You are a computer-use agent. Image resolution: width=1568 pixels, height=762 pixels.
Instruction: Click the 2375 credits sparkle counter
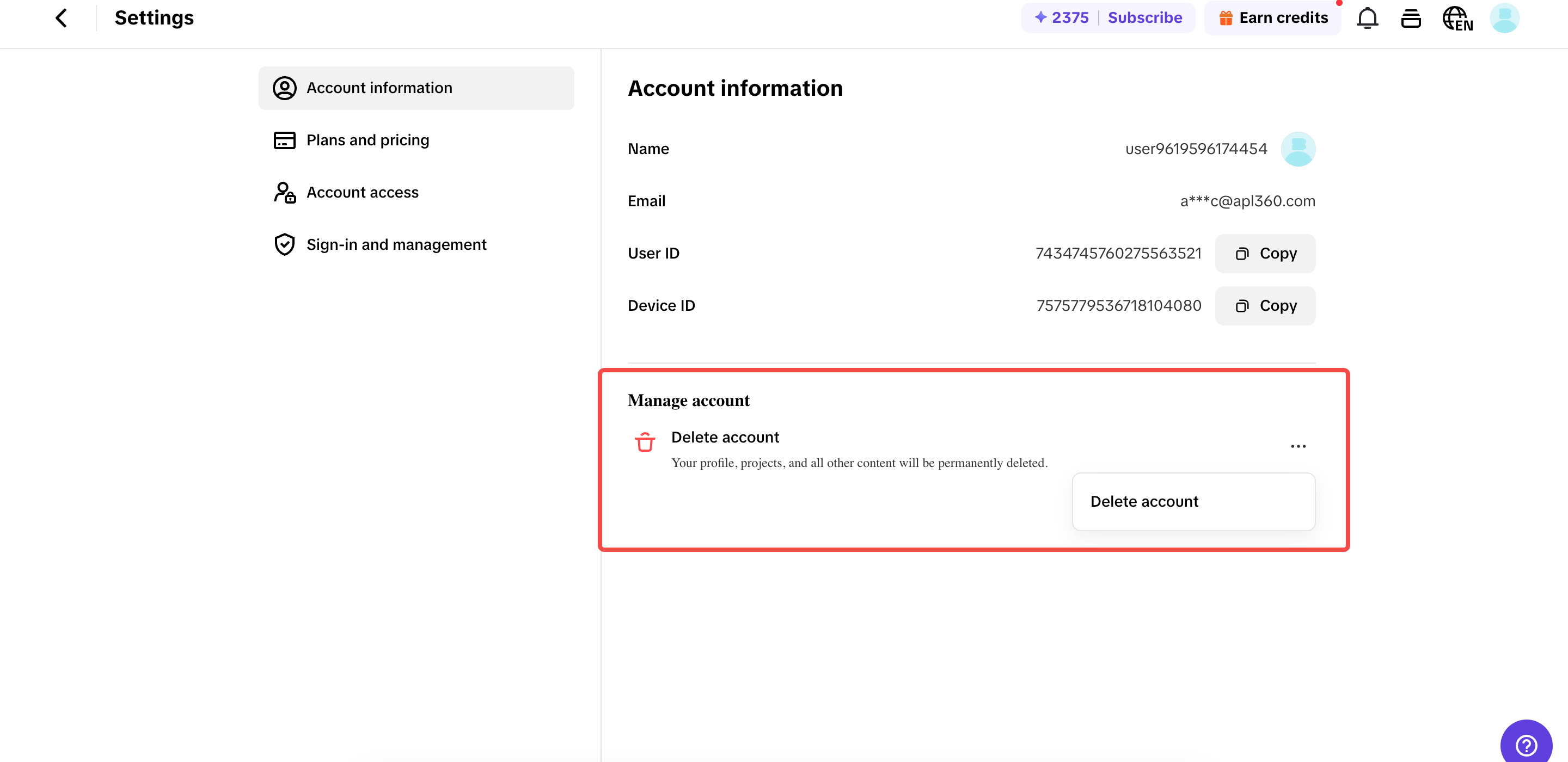click(x=1061, y=17)
